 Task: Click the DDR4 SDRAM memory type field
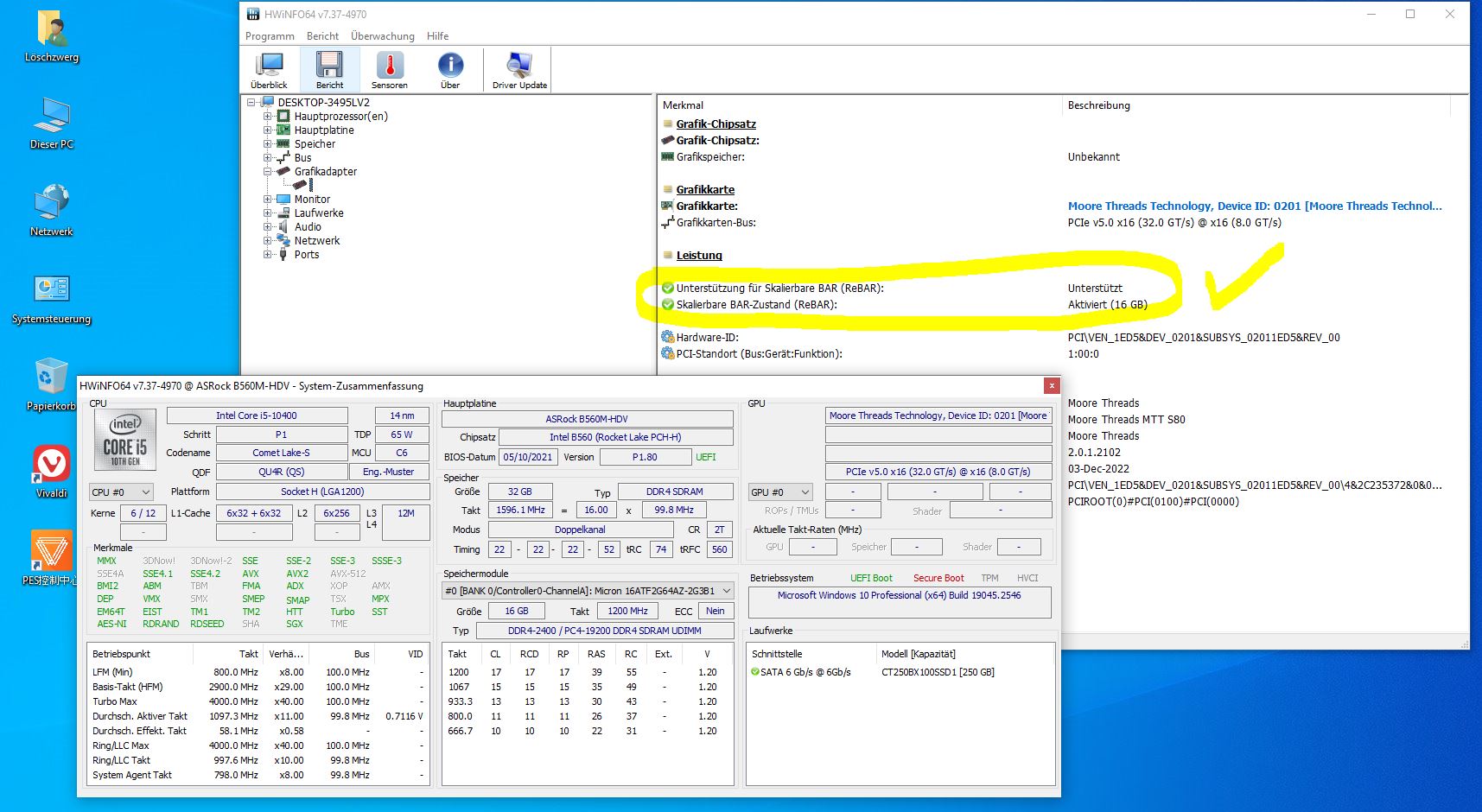tap(675, 492)
